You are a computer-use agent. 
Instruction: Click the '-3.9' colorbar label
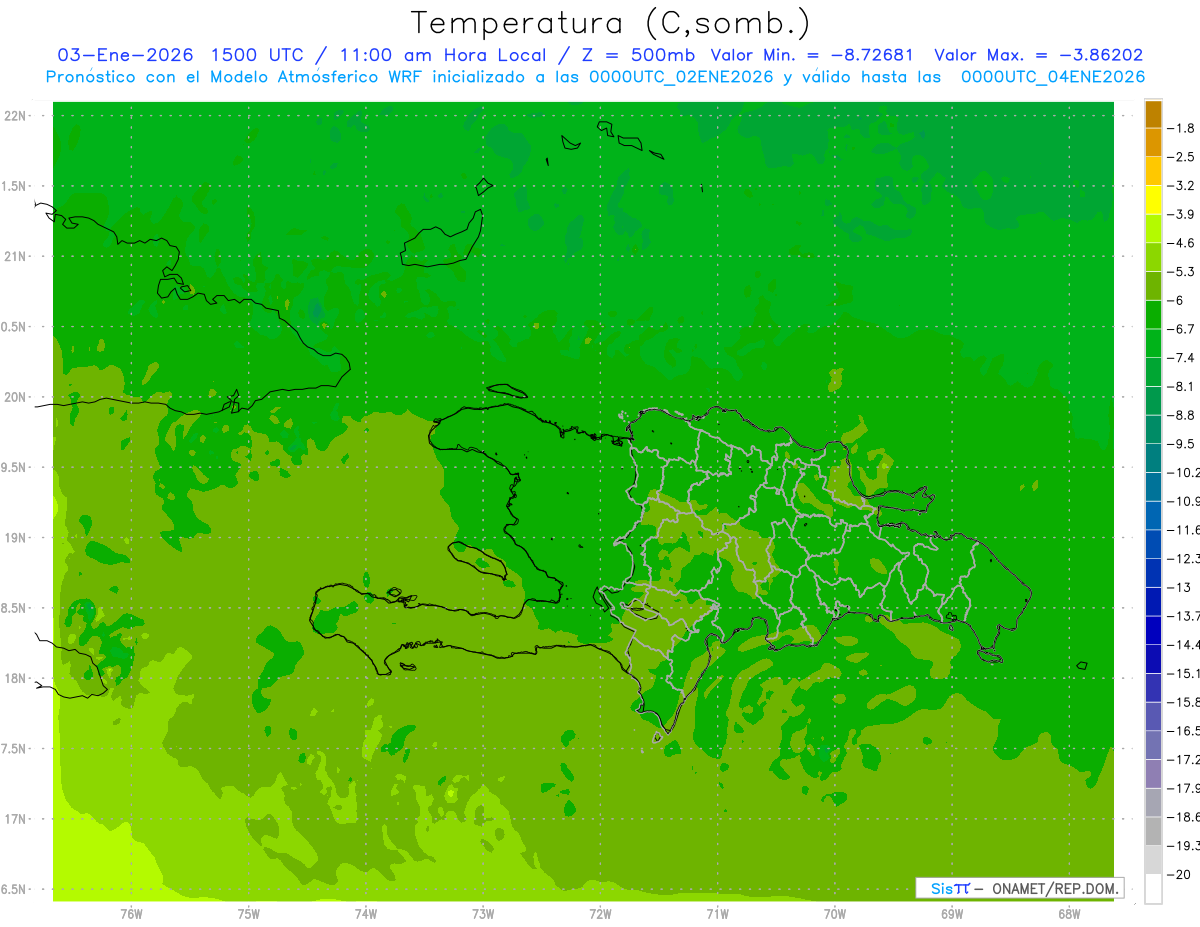click(x=1182, y=214)
